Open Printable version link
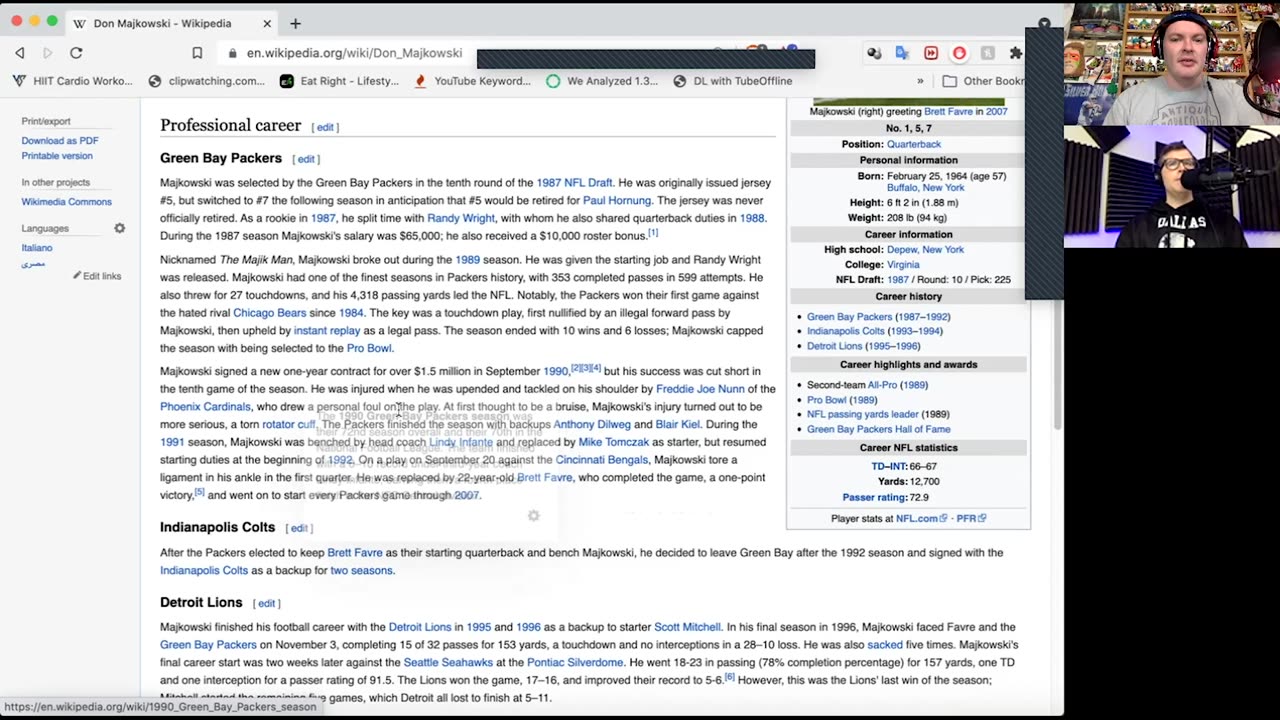 tap(57, 156)
